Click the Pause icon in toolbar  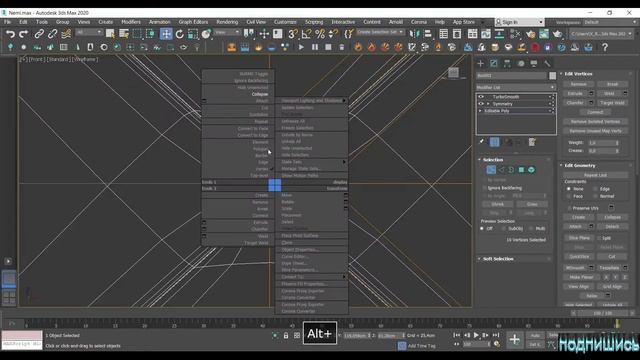(315, 47)
